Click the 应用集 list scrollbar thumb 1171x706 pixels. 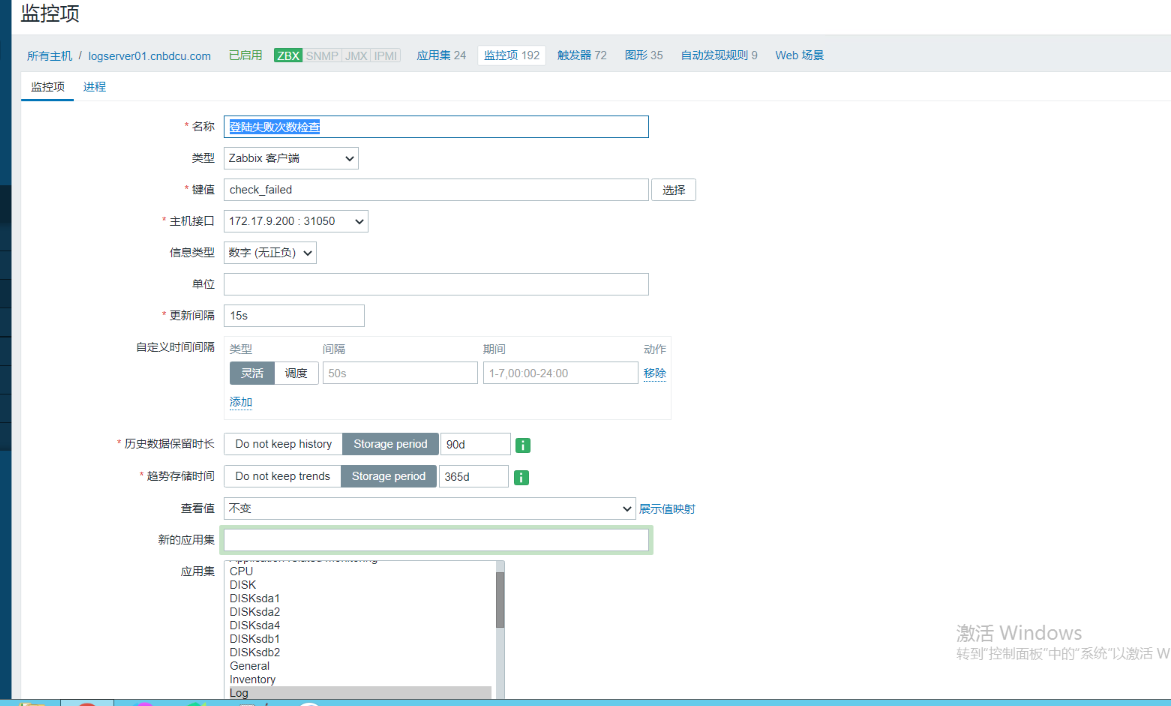coord(500,600)
